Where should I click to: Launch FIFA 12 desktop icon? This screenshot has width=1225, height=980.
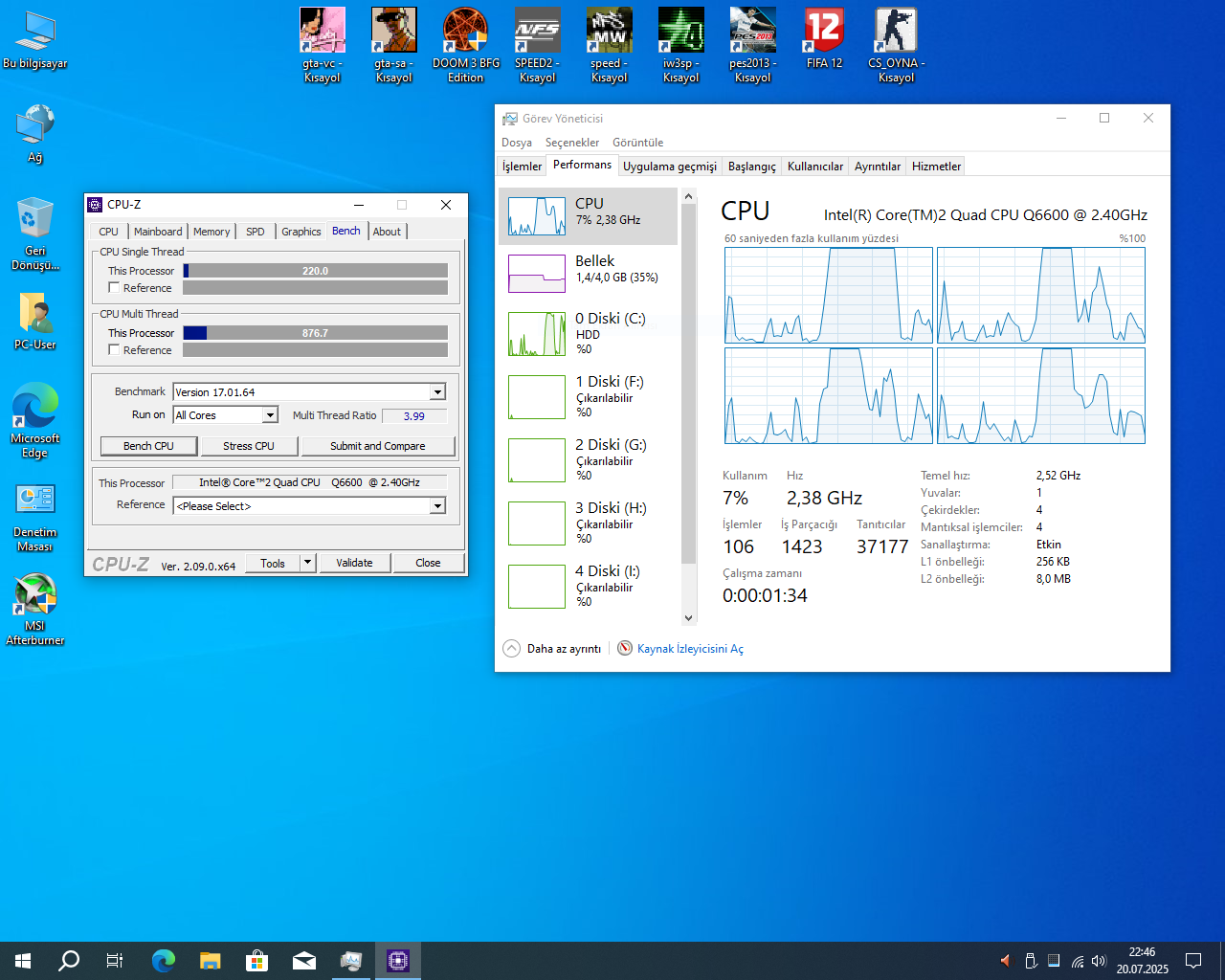tap(824, 38)
